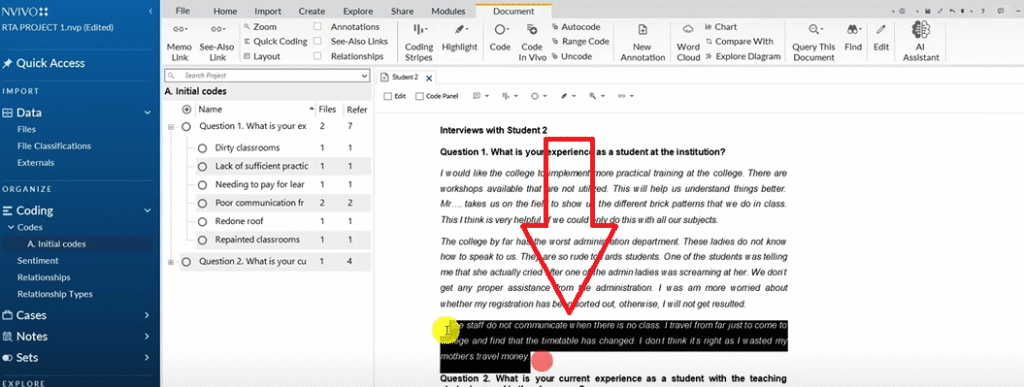This screenshot has width=1024, height=387.
Task: Switch to the Explore ribbon tab
Action: click(358, 11)
